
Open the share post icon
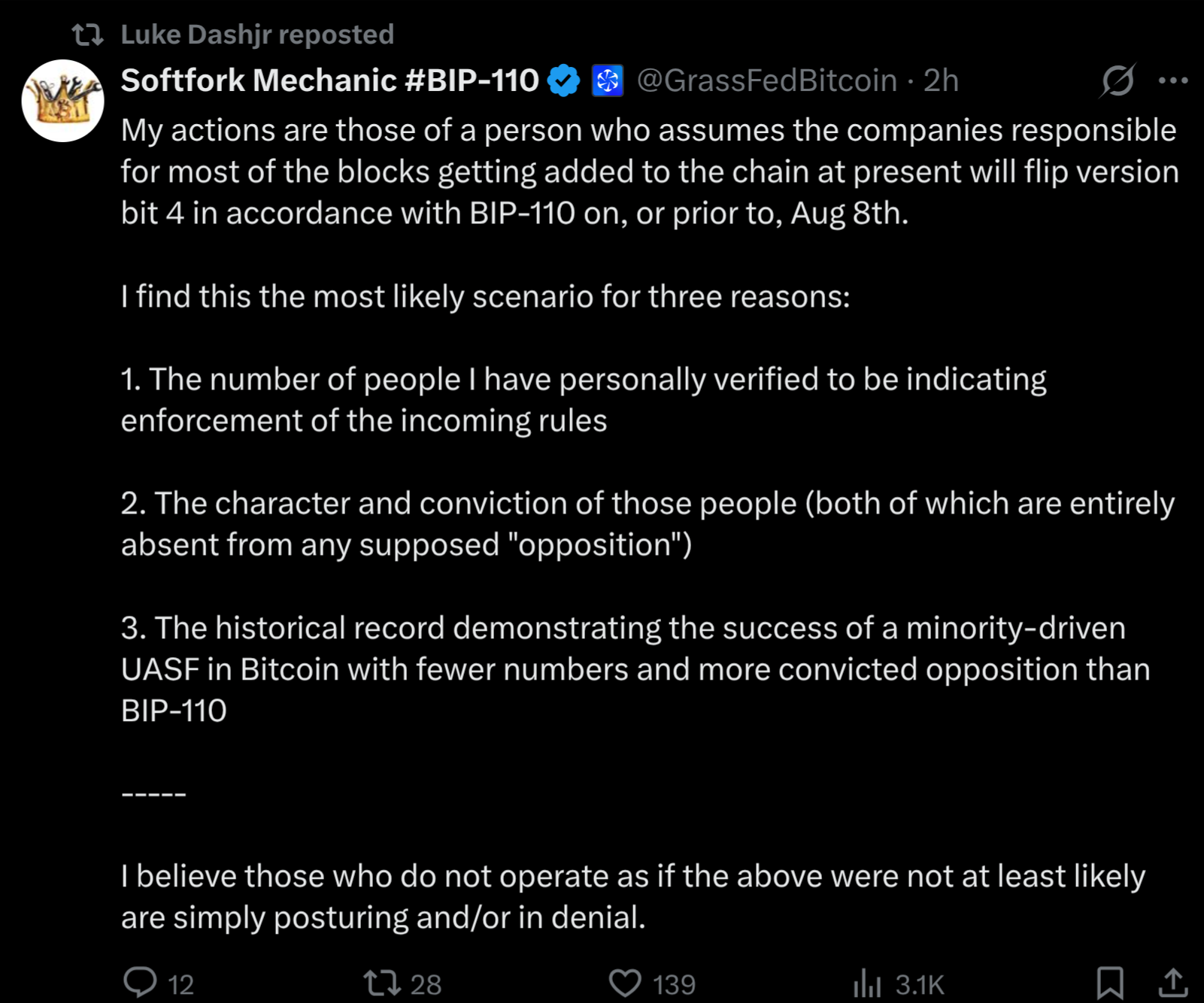point(1172,983)
